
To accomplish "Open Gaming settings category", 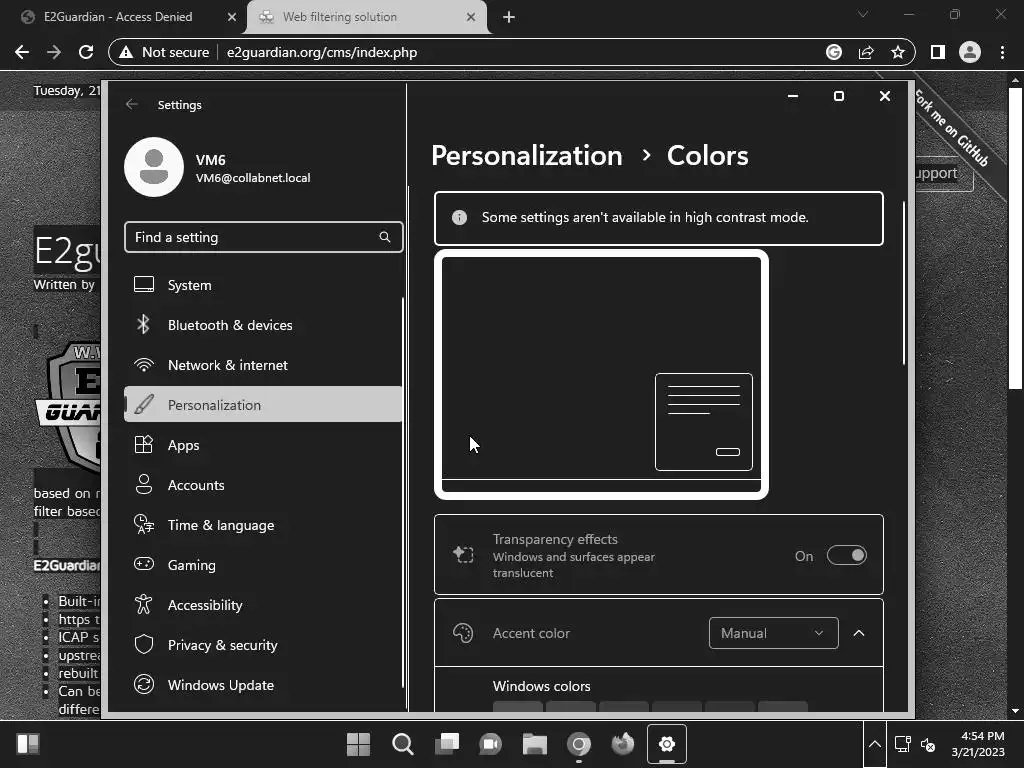I will [x=263, y=565].
